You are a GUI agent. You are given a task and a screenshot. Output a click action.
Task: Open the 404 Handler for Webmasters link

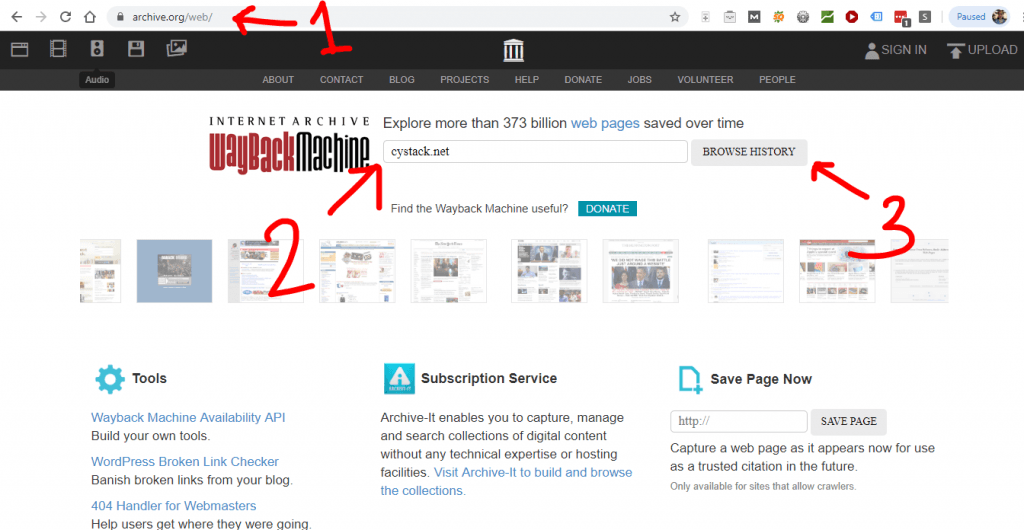coord(174,506)
